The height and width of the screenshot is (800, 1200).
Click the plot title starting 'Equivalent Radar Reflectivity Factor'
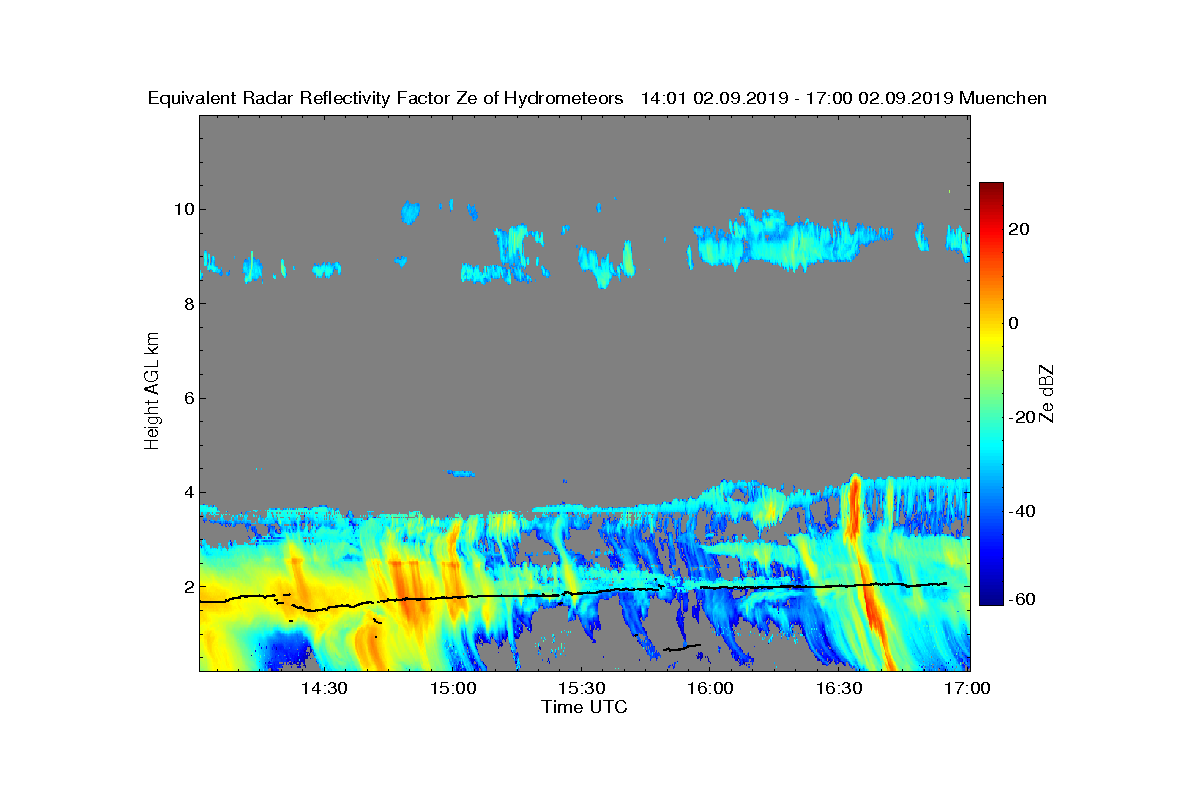point(597,98)
